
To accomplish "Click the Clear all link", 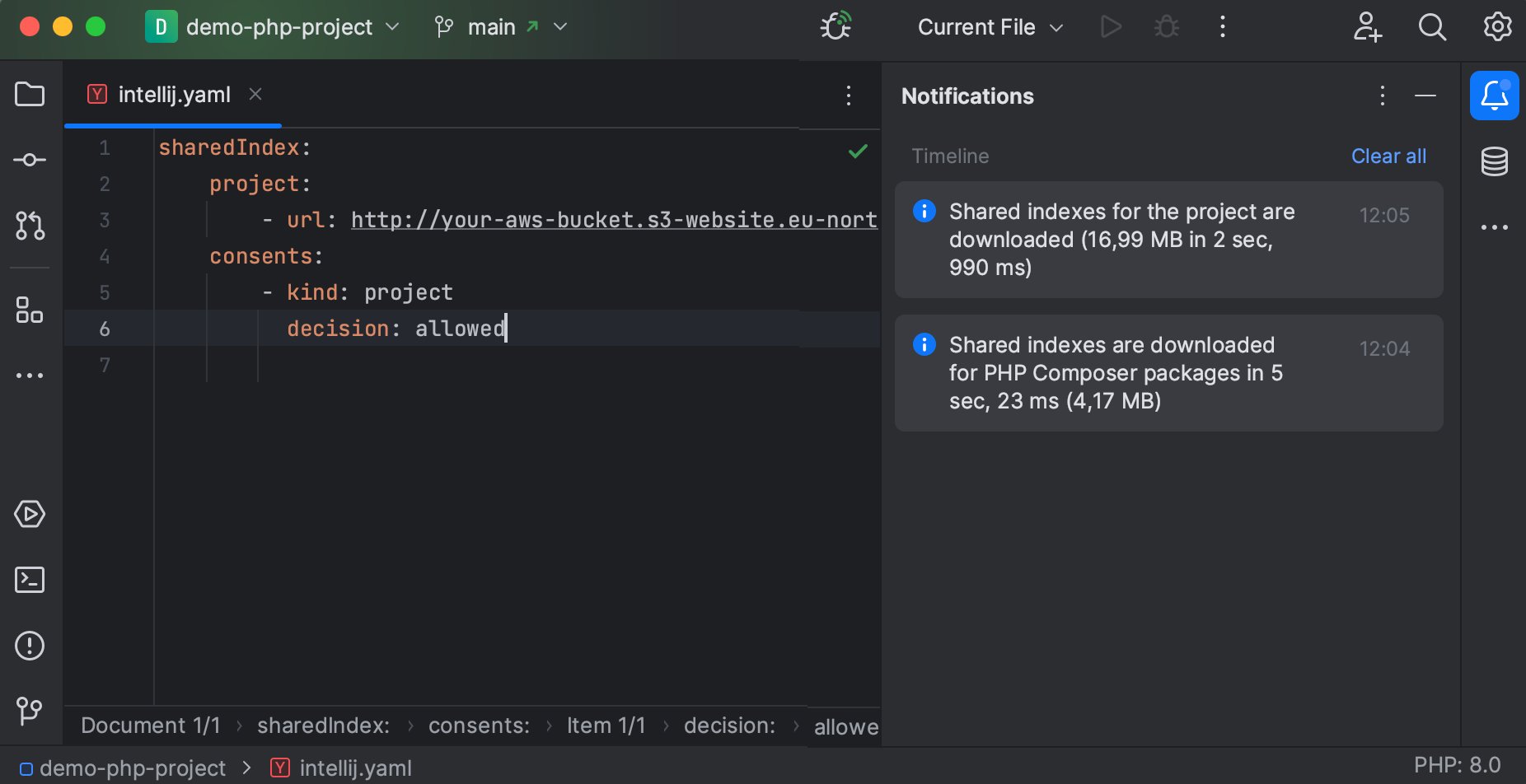I will click(1388, 156).
